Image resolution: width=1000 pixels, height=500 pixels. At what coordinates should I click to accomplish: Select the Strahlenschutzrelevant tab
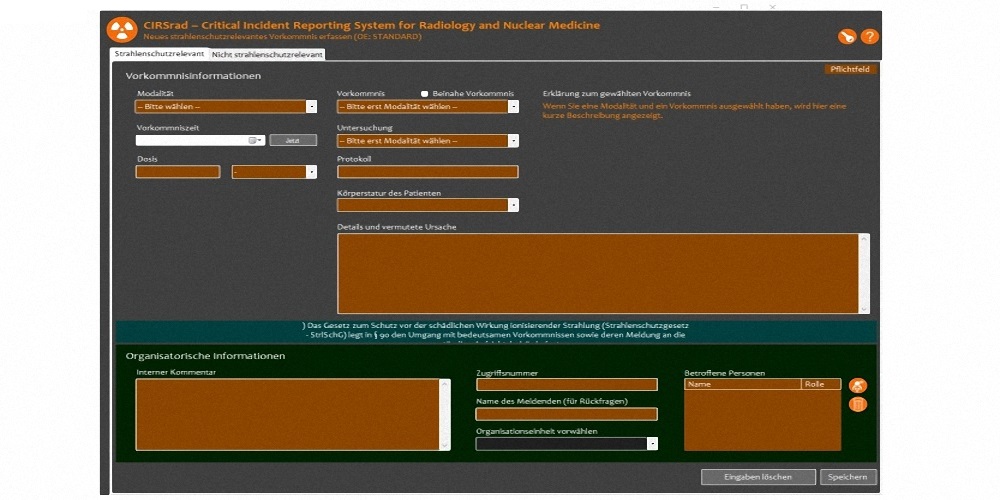pyautogui.click(x=158, y=53)
